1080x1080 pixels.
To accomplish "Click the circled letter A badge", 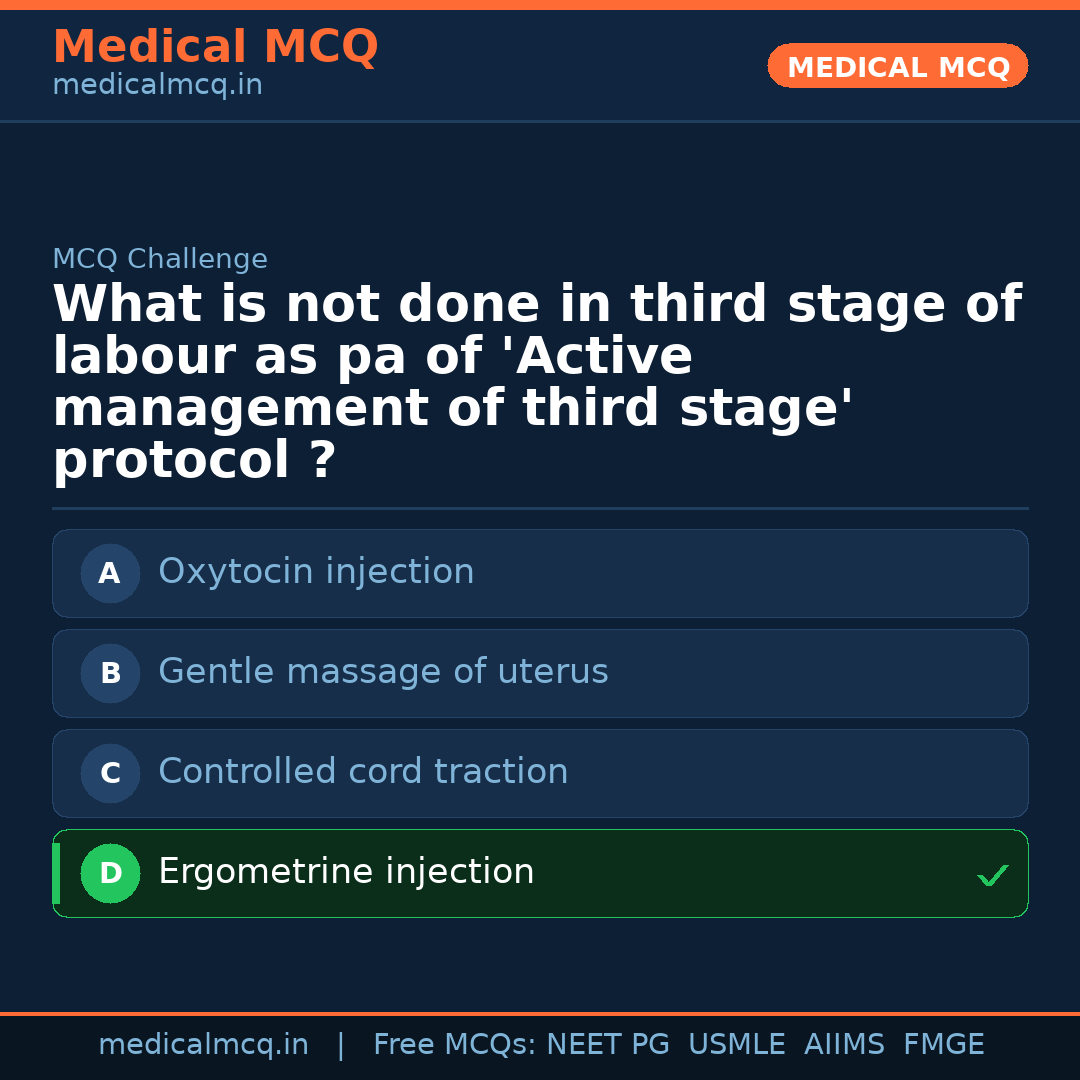I will [110, 573].
